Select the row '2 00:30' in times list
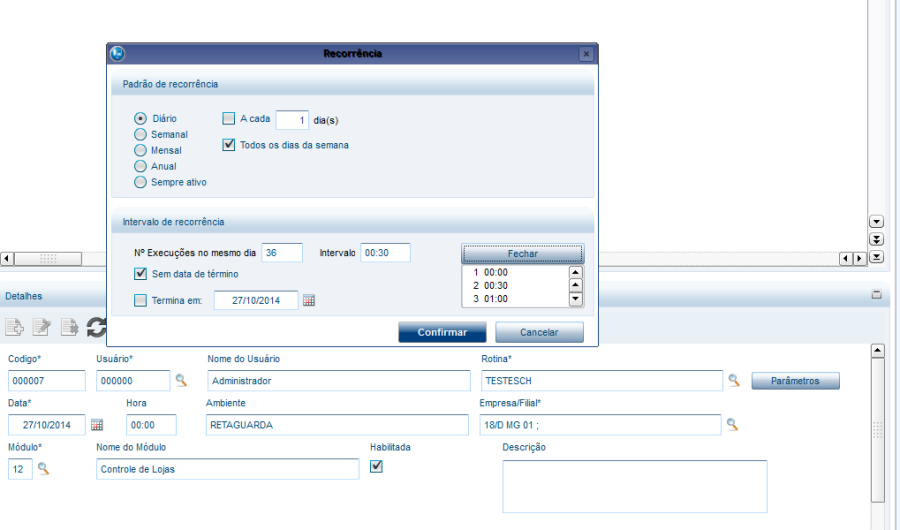Viewport: 900px width, 530px height. 515,285
